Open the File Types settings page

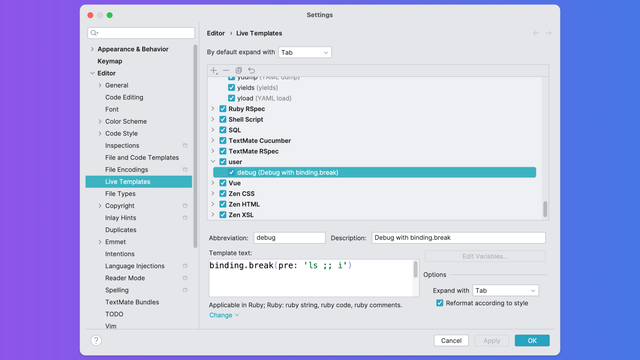click(x=120, y=194)
